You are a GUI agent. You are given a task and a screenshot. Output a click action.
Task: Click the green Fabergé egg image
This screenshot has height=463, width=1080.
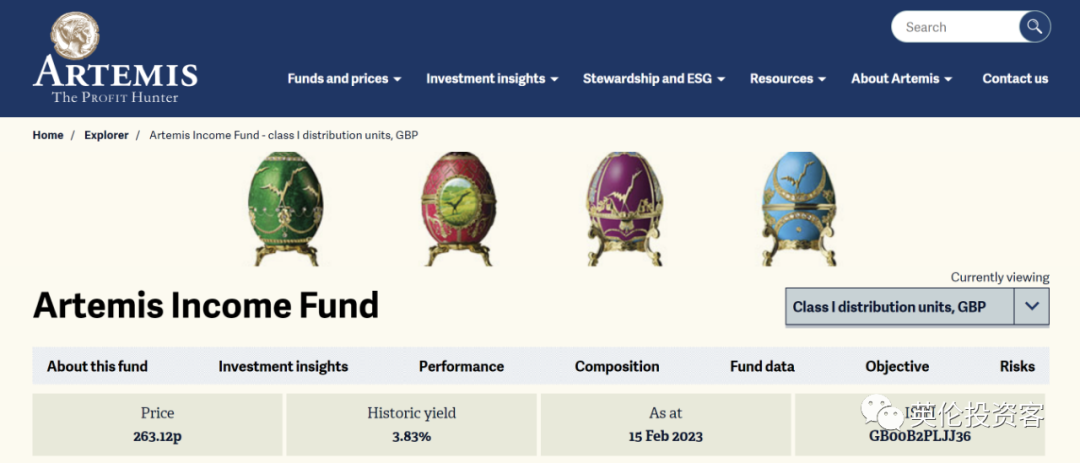[285, 209]
